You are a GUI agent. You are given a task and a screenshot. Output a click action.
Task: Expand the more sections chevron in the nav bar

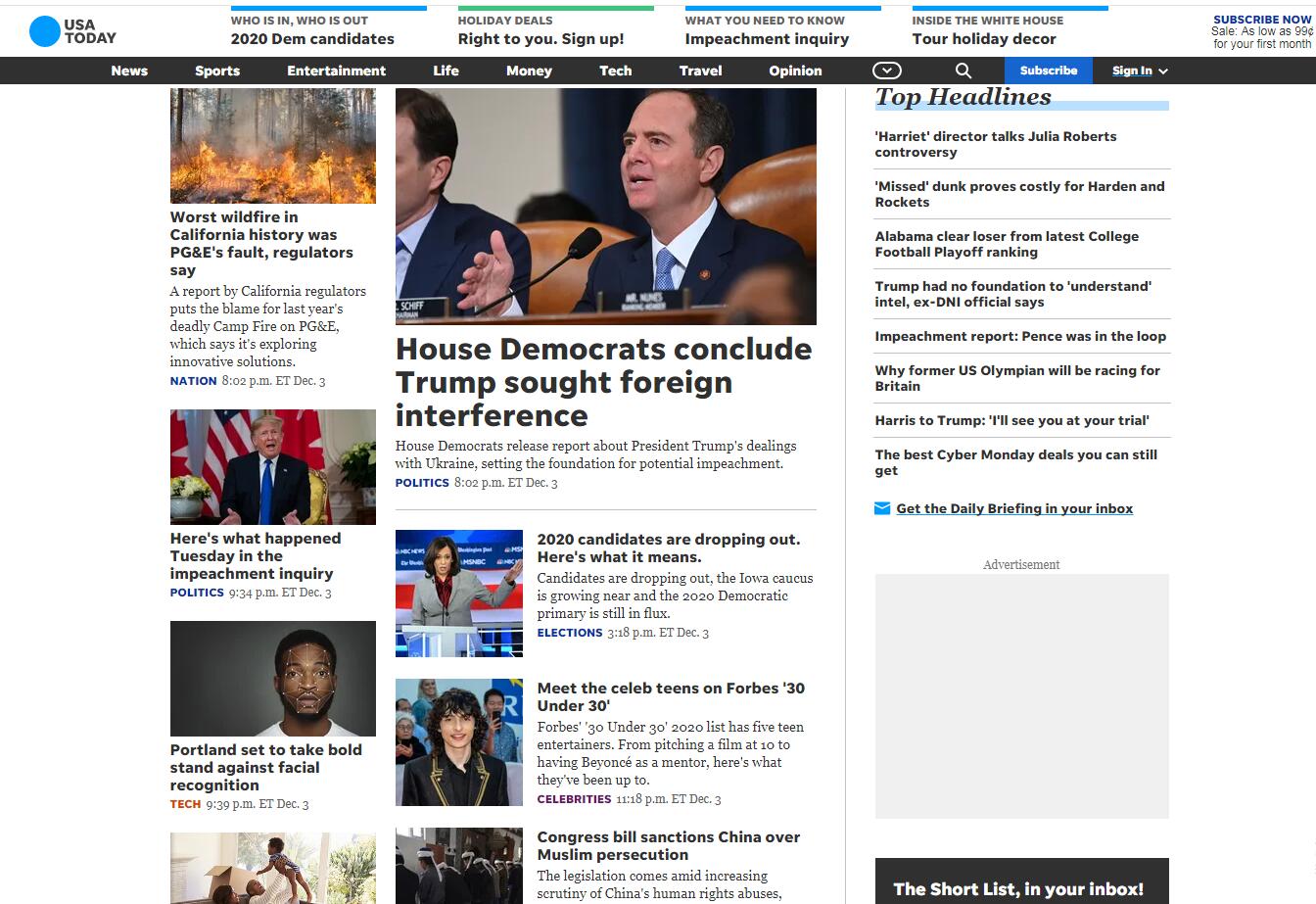886,71
